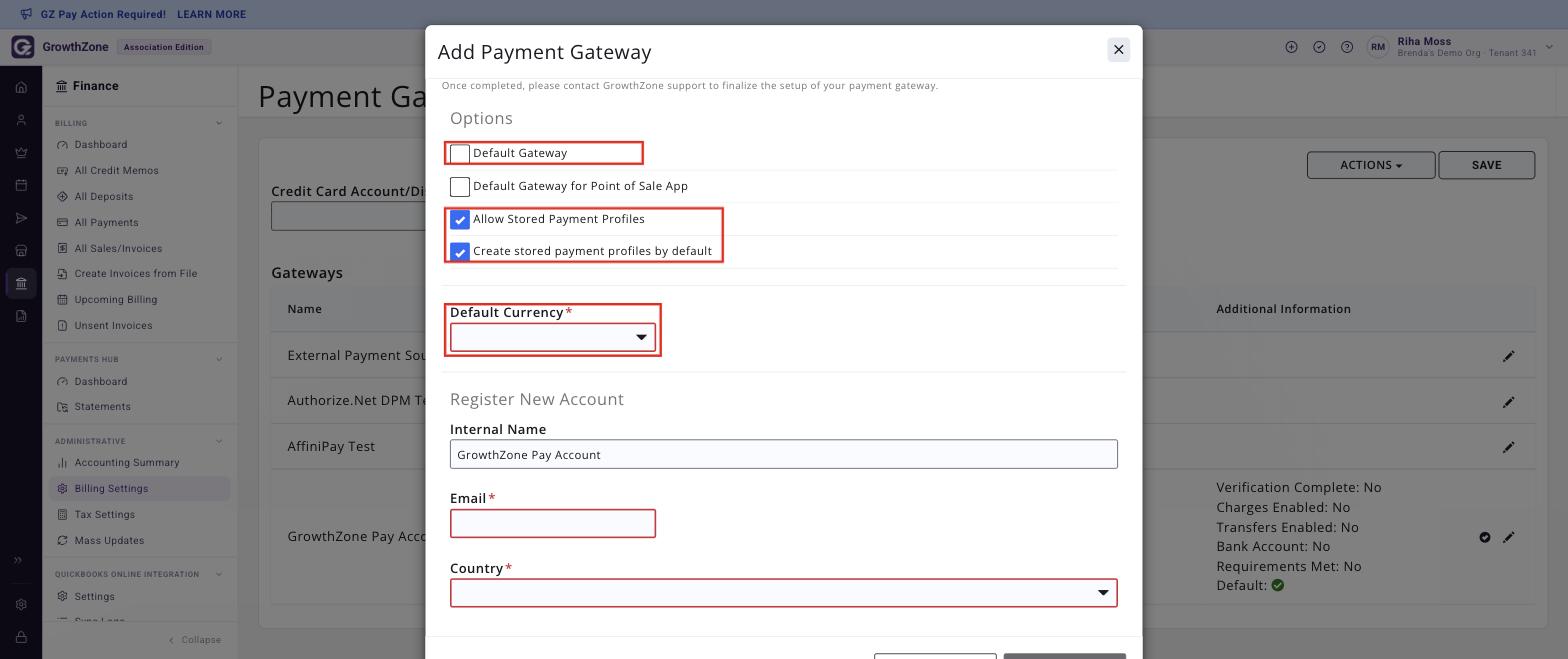The image size is (1568, 659).
Task: Open the GrowthZone logo home icon
Action: 22,47
